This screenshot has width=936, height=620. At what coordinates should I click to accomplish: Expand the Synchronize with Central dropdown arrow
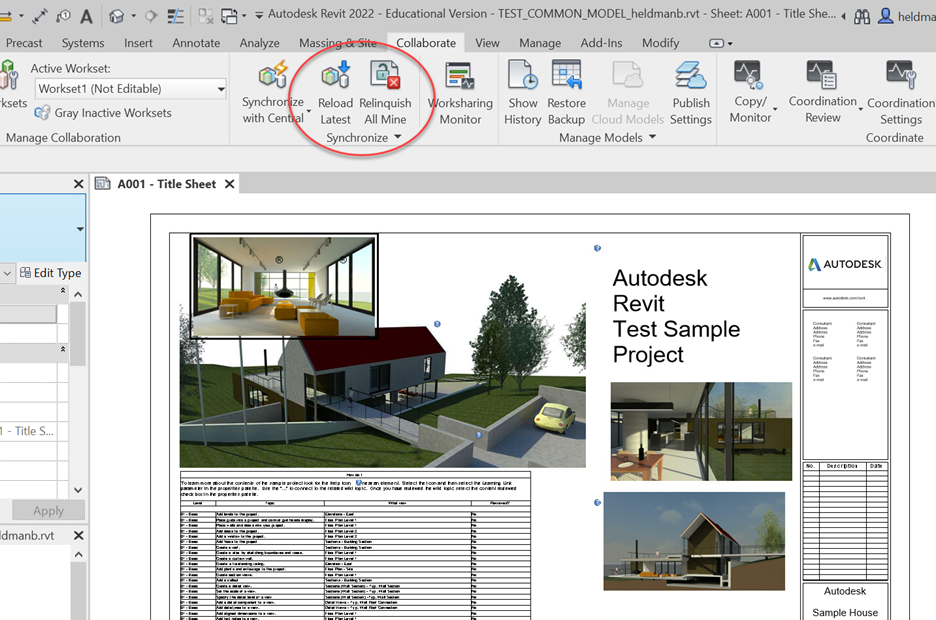[x=309, y=111]
